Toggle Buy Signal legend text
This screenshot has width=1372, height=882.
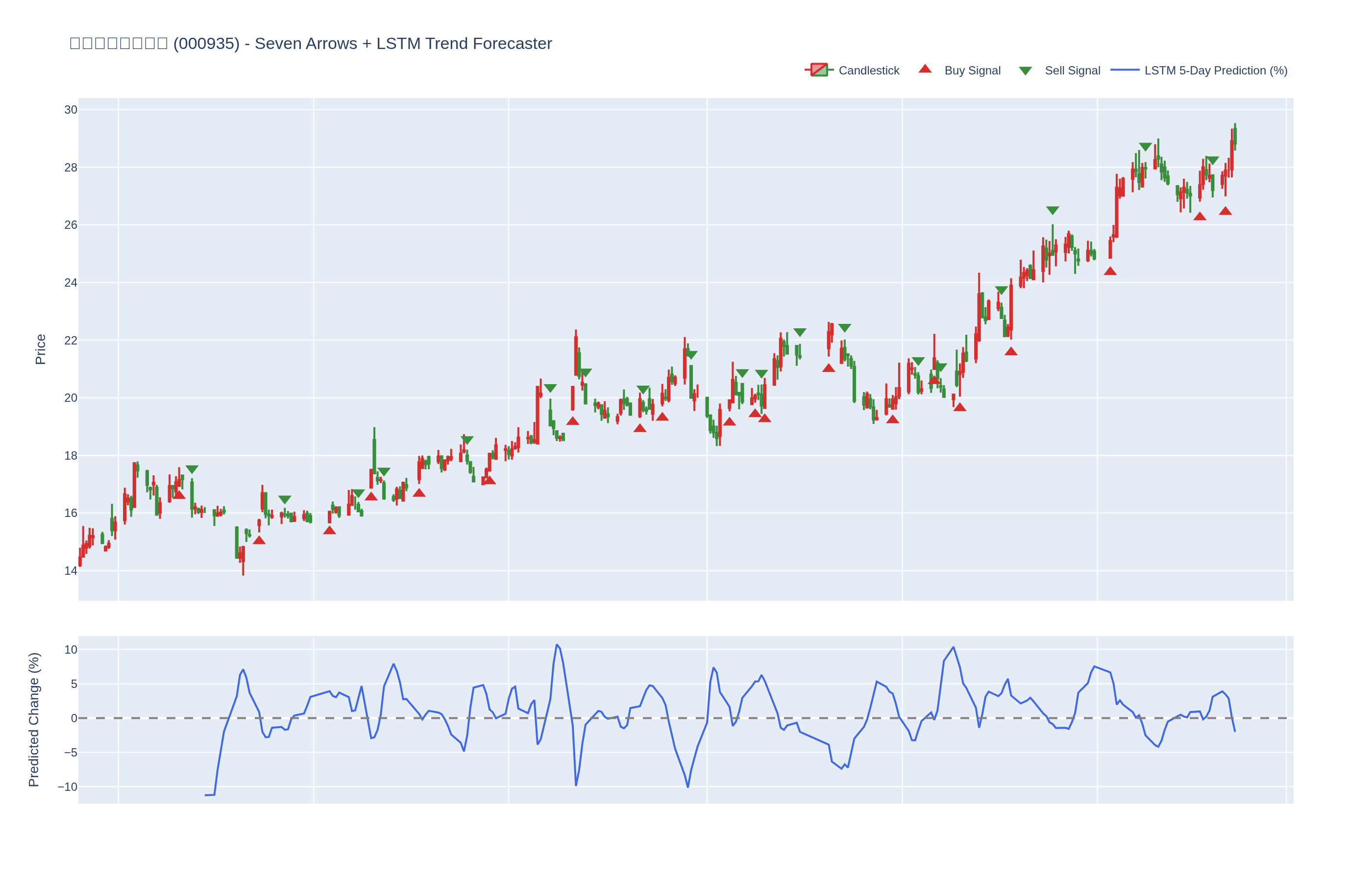coord(972,71)
